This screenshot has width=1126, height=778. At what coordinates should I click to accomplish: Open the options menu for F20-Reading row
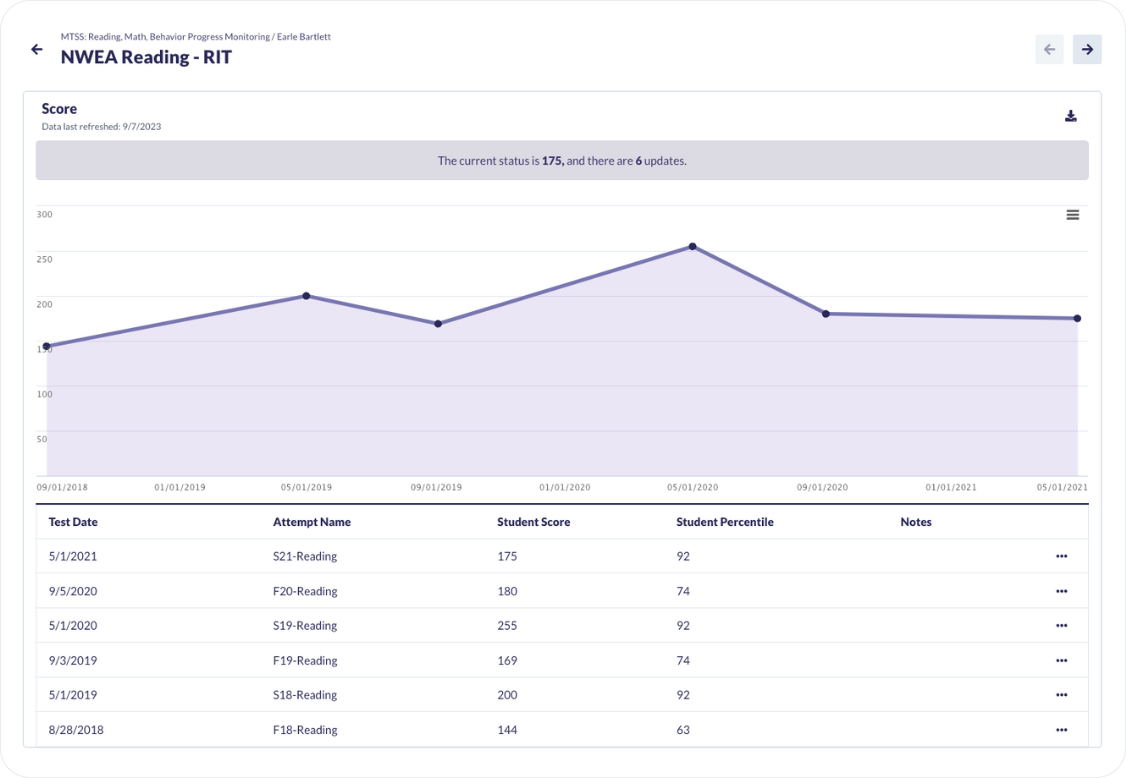1061,591
